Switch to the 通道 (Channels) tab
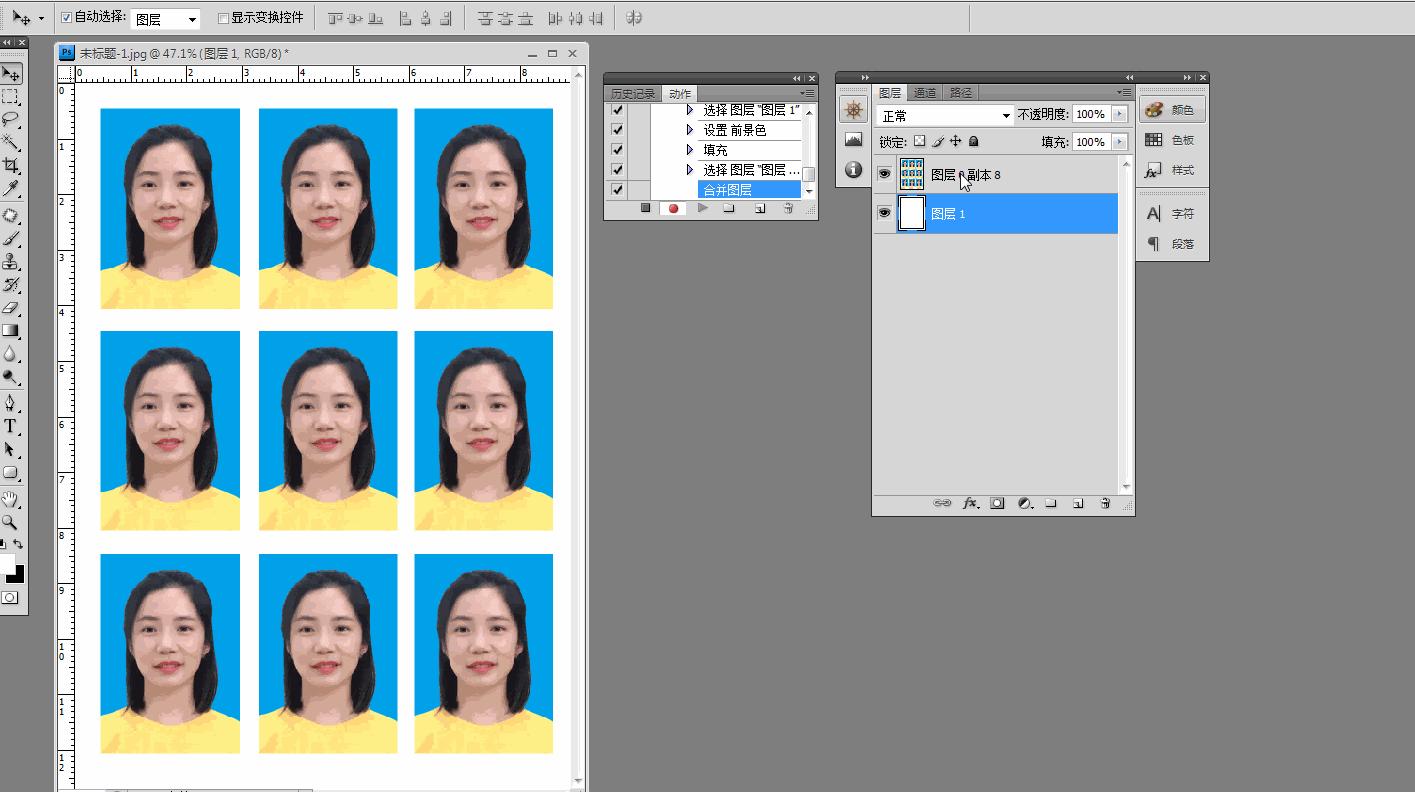The image size is (1415, 792). (x=925, y=92)
